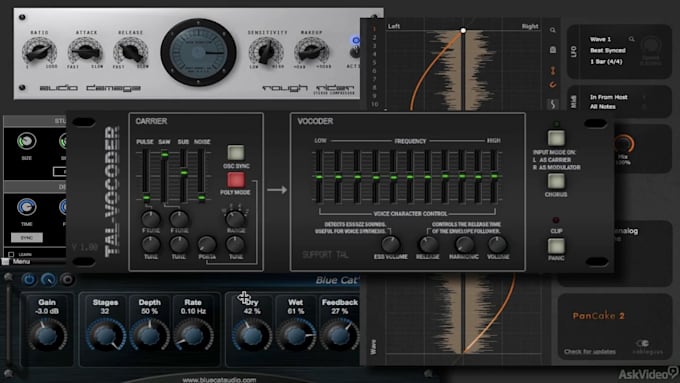This screenshot has height=383, width=680.
Task: Click the magnifier next to Wave 1
Action: pyautogui.click(x=631, y=39)
